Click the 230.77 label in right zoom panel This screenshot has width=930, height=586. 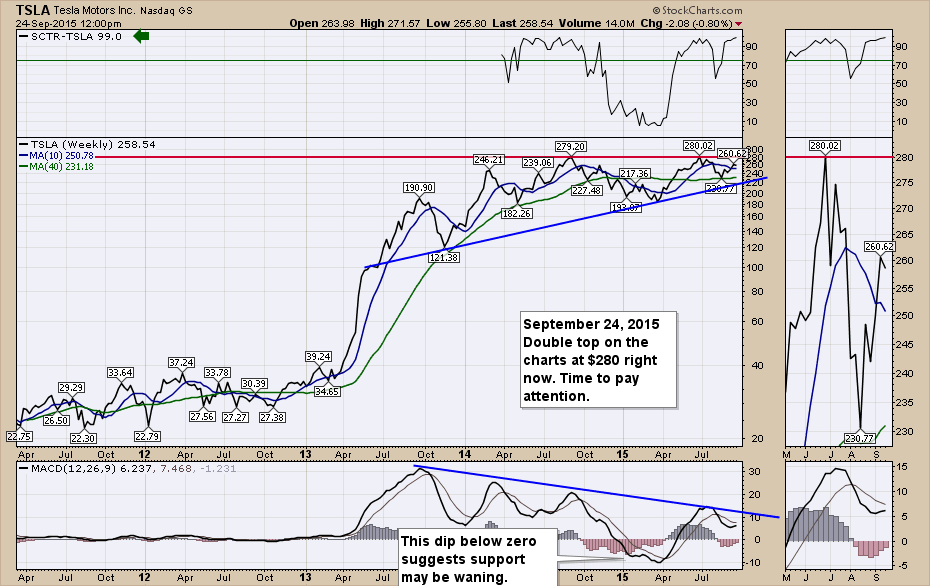click(x=859, y=438)
